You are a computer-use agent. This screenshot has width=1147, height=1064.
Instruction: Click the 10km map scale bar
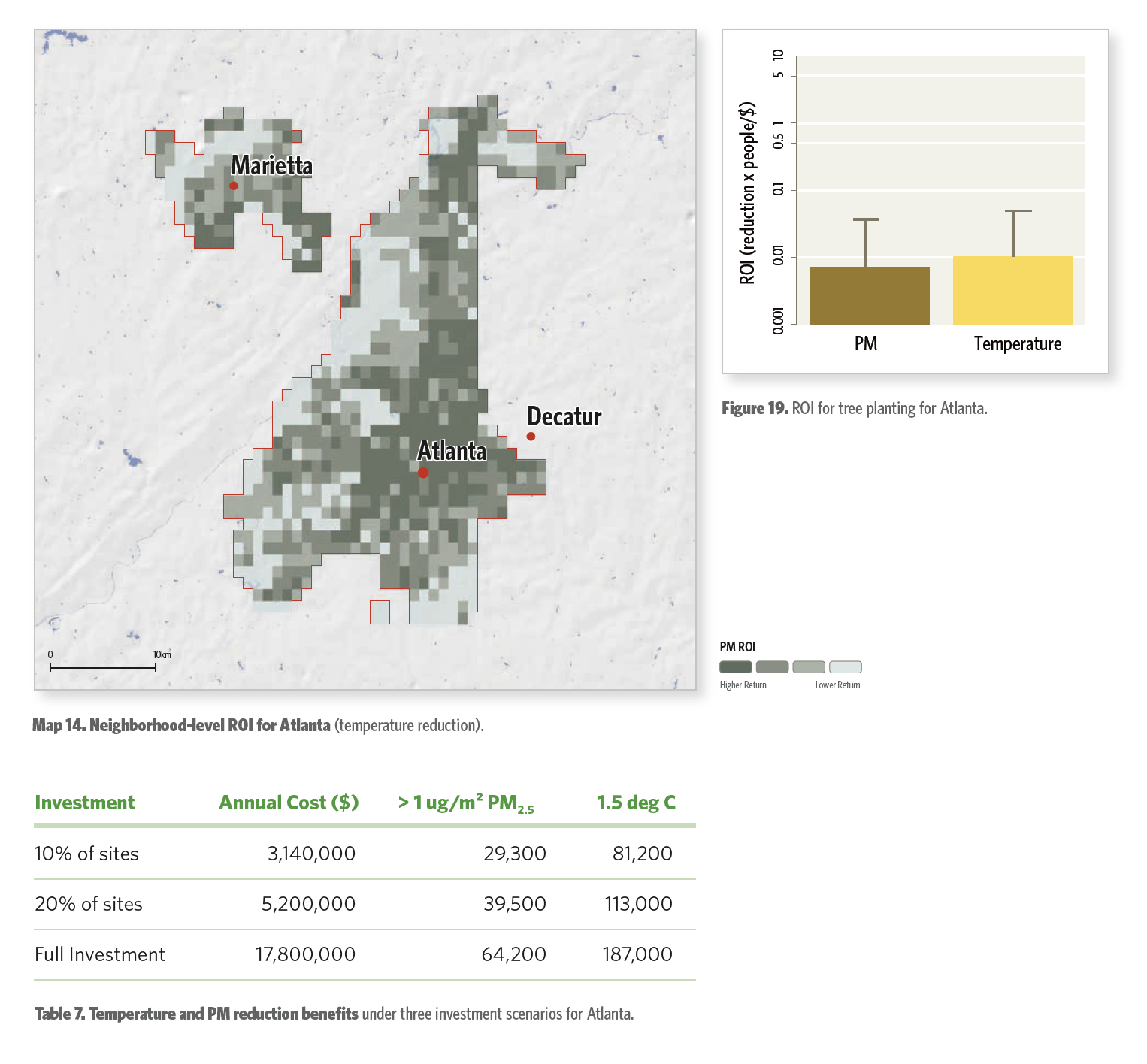click(x=103, y=667)
